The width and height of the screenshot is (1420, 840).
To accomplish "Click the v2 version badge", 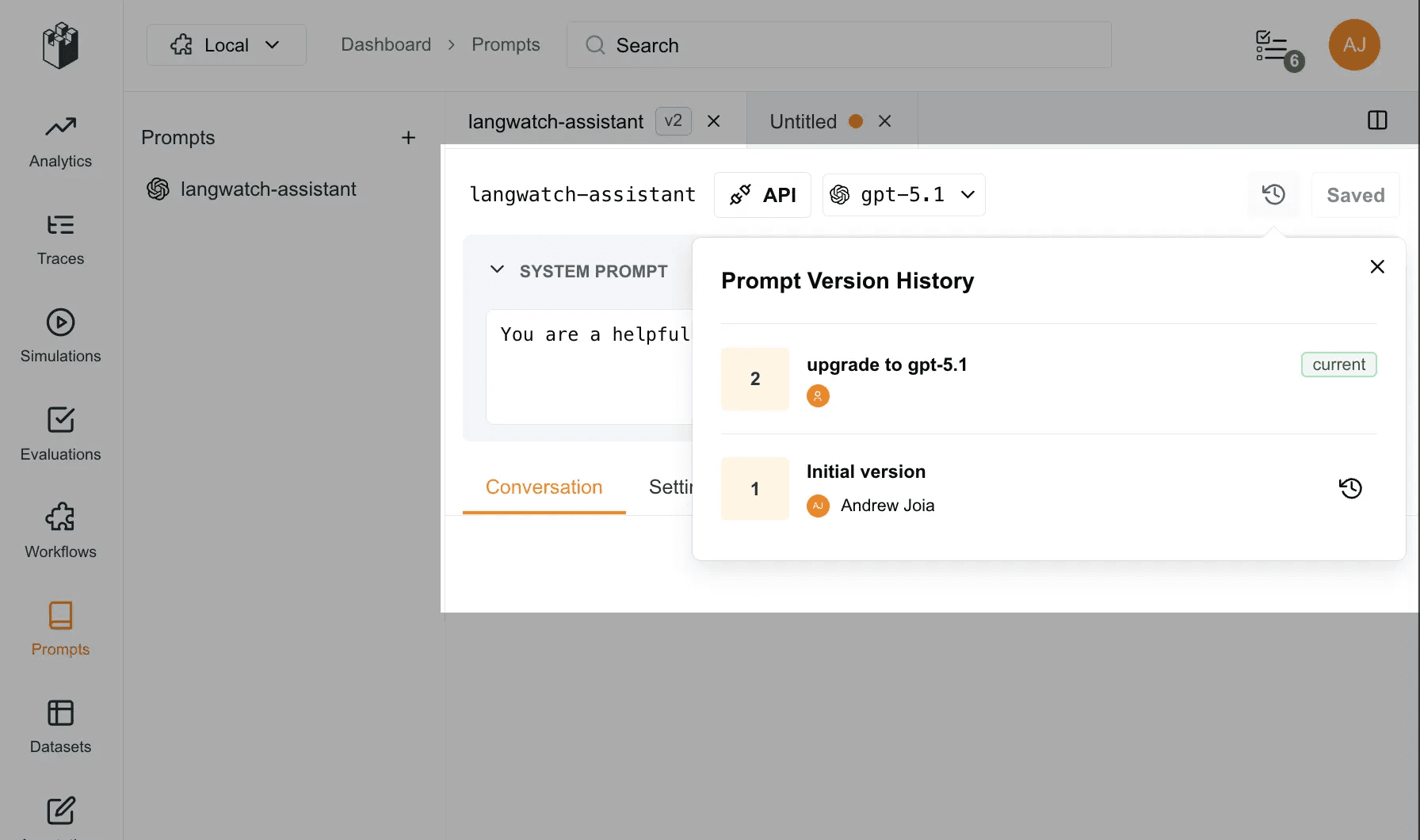I will coord(673,121).
